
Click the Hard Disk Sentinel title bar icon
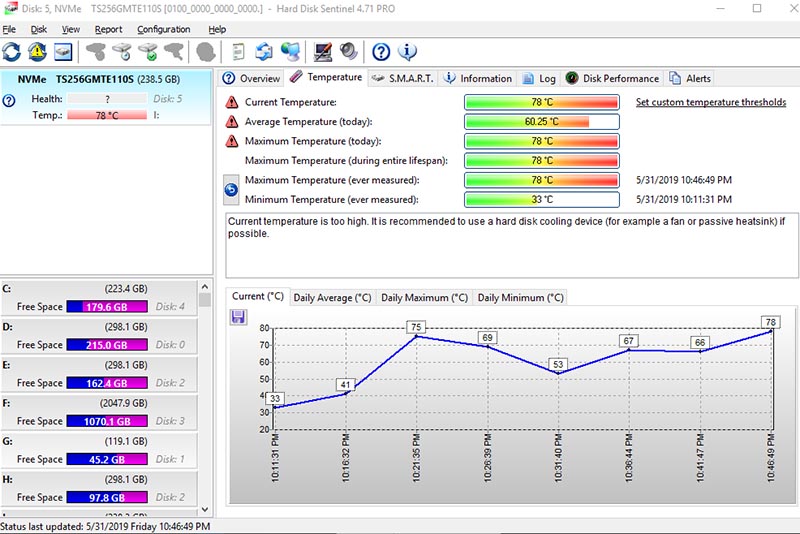click(10, 8)
